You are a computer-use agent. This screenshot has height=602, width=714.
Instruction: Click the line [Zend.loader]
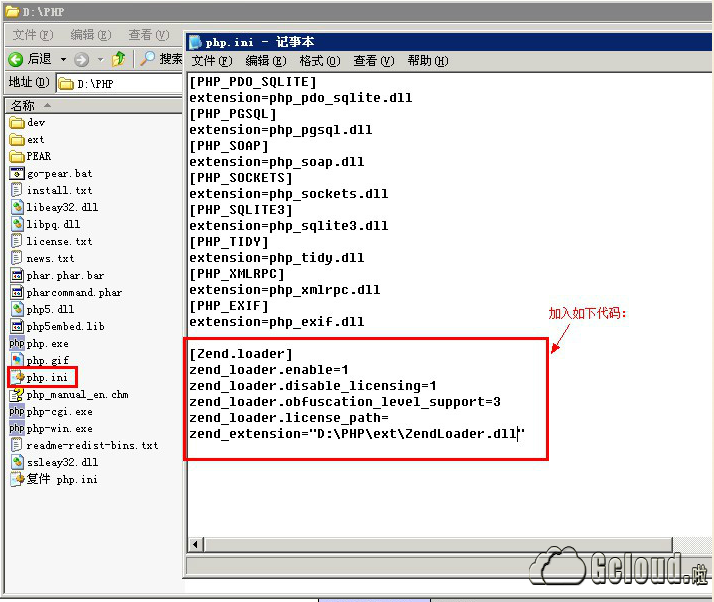[241, 354]
